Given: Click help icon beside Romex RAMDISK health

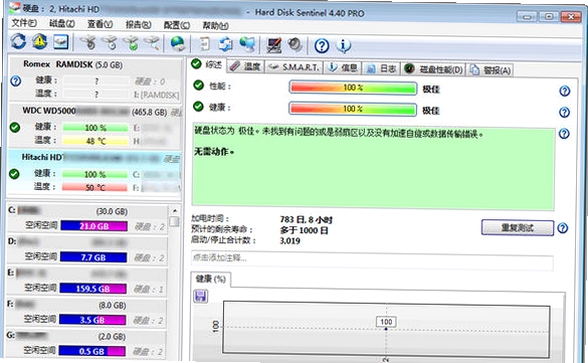Looking at the screenshot, I should (16, 81).
